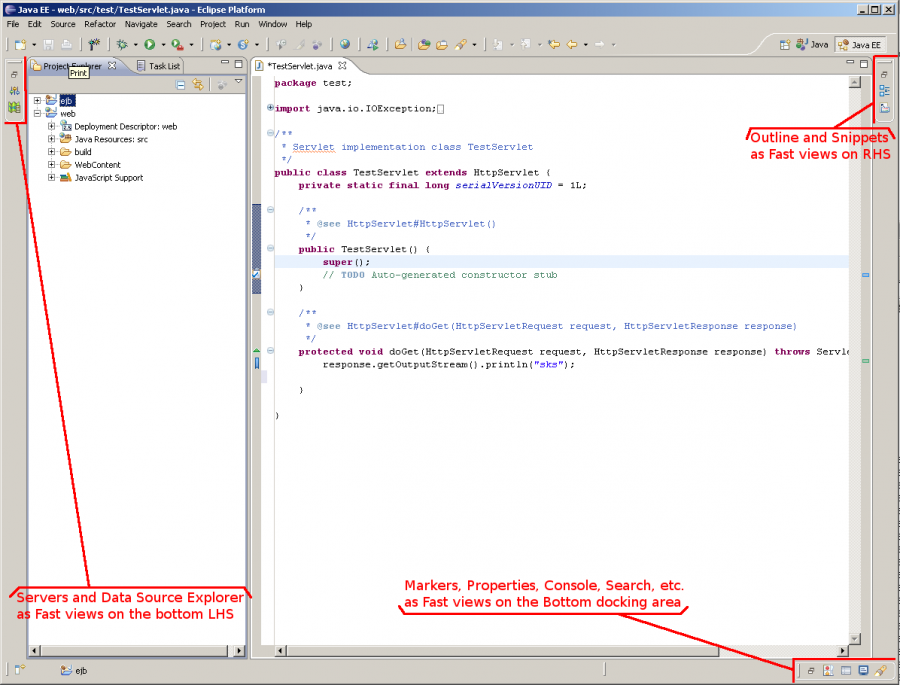Open the Console fast view icon
This screenshot has width=900, height=685.
click(x=863, y=671)
